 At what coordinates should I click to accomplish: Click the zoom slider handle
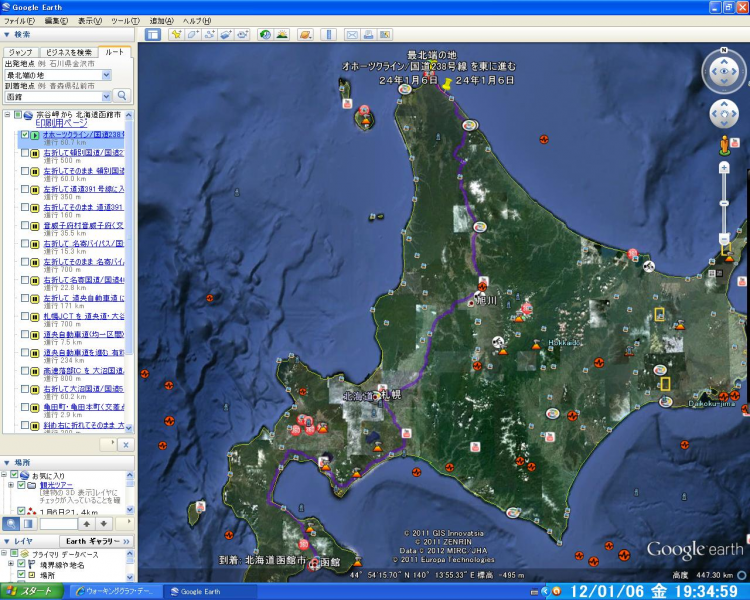coord(724,203)
